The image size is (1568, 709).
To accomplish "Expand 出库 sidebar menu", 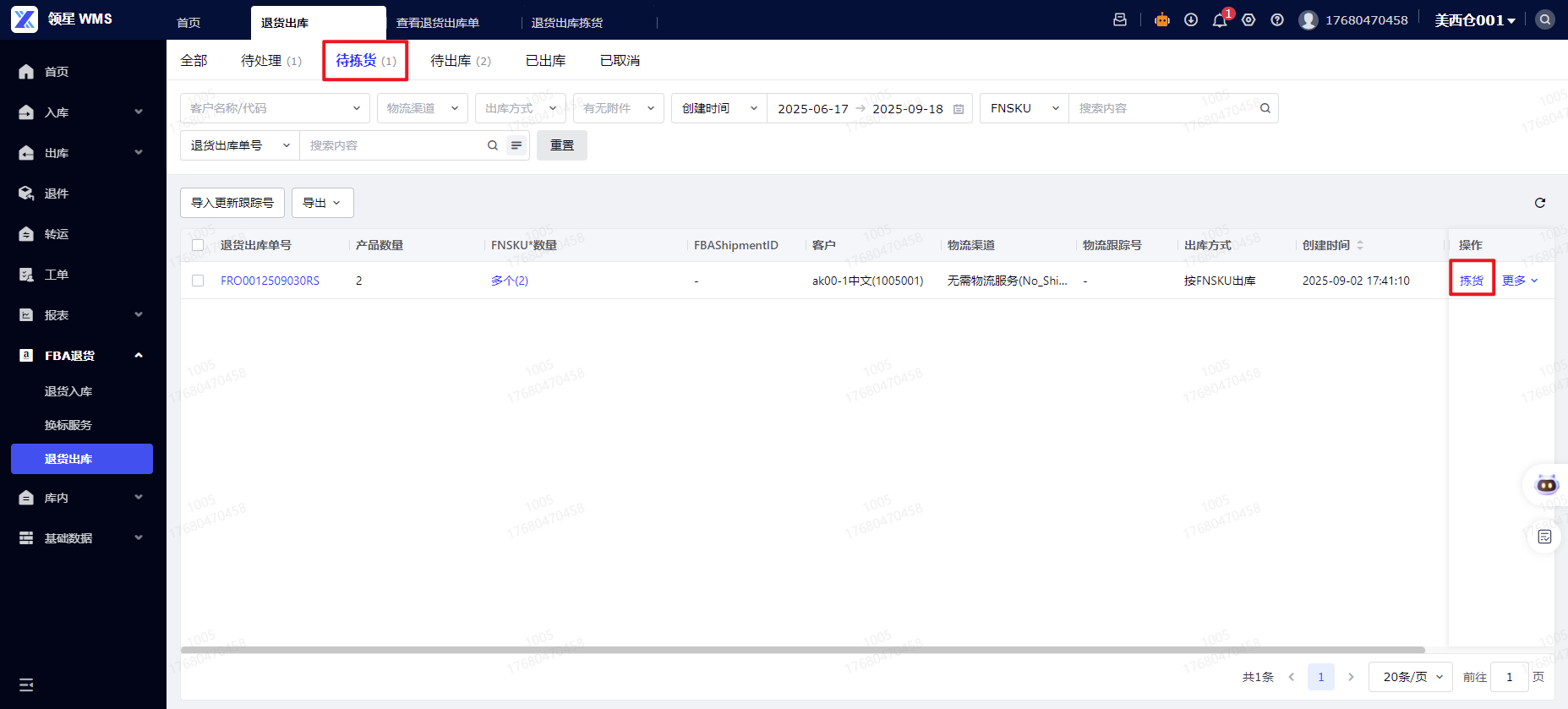I will coord(83,153).
